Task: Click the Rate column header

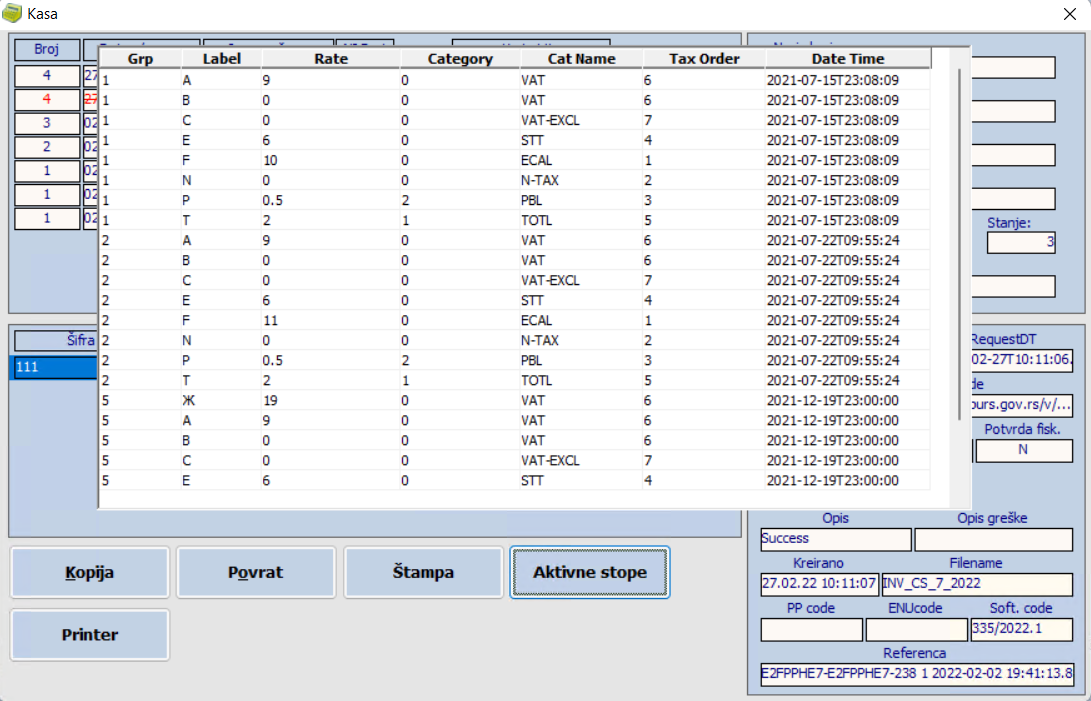Action: pyautogui.click(x=331, y=58)
